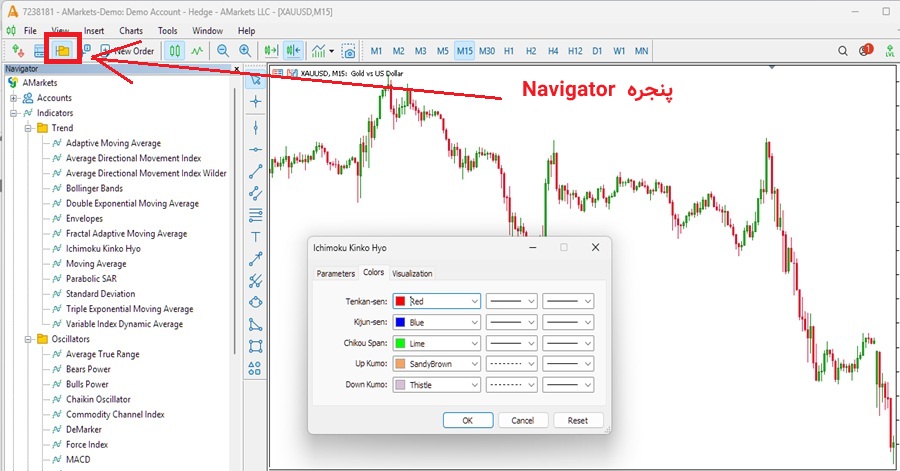Take a chart screenshot camera icon
The image size is (900, 471).
[x=348, y=51]
